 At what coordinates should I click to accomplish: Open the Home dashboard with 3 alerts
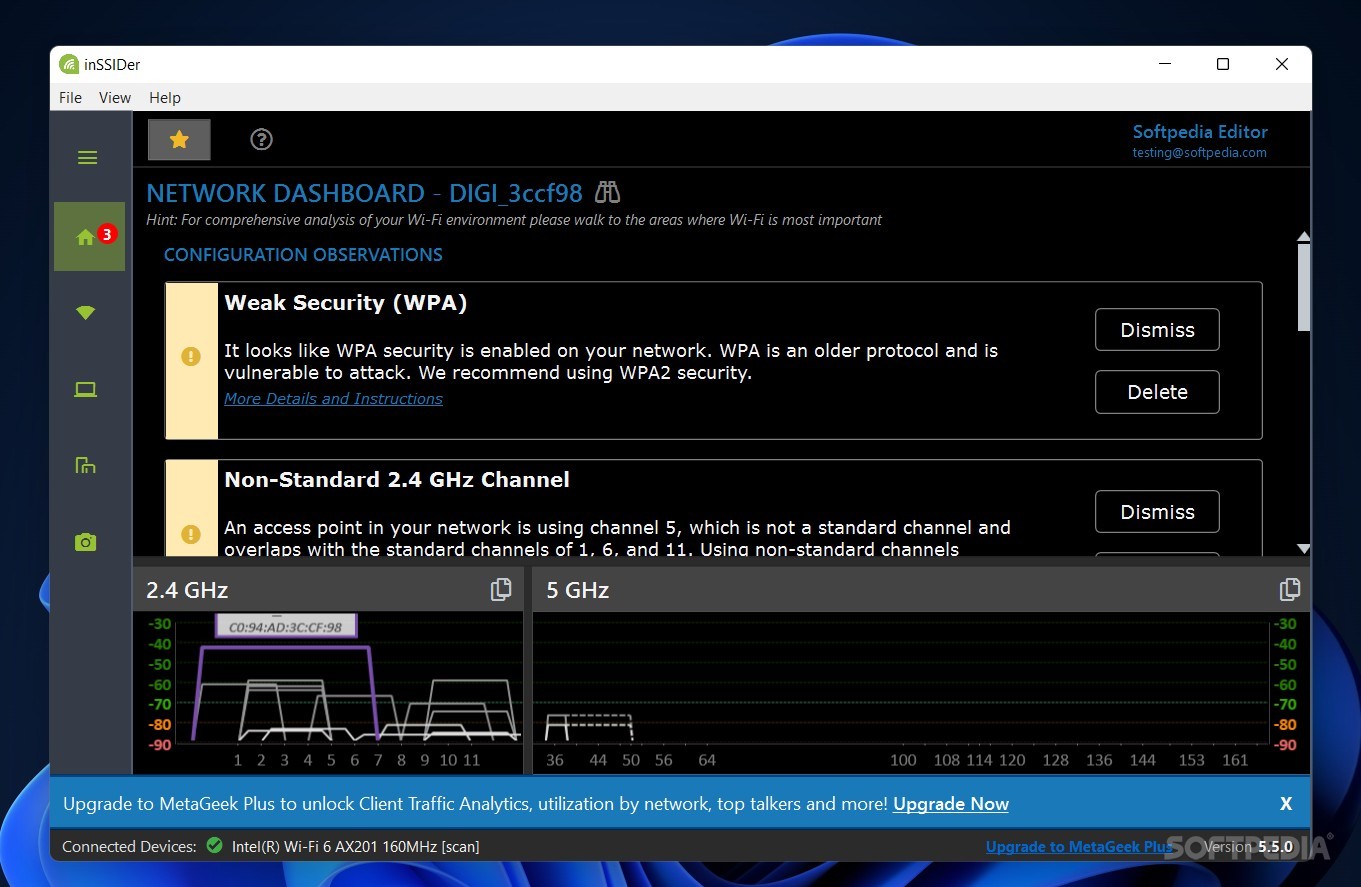[89, 237]
